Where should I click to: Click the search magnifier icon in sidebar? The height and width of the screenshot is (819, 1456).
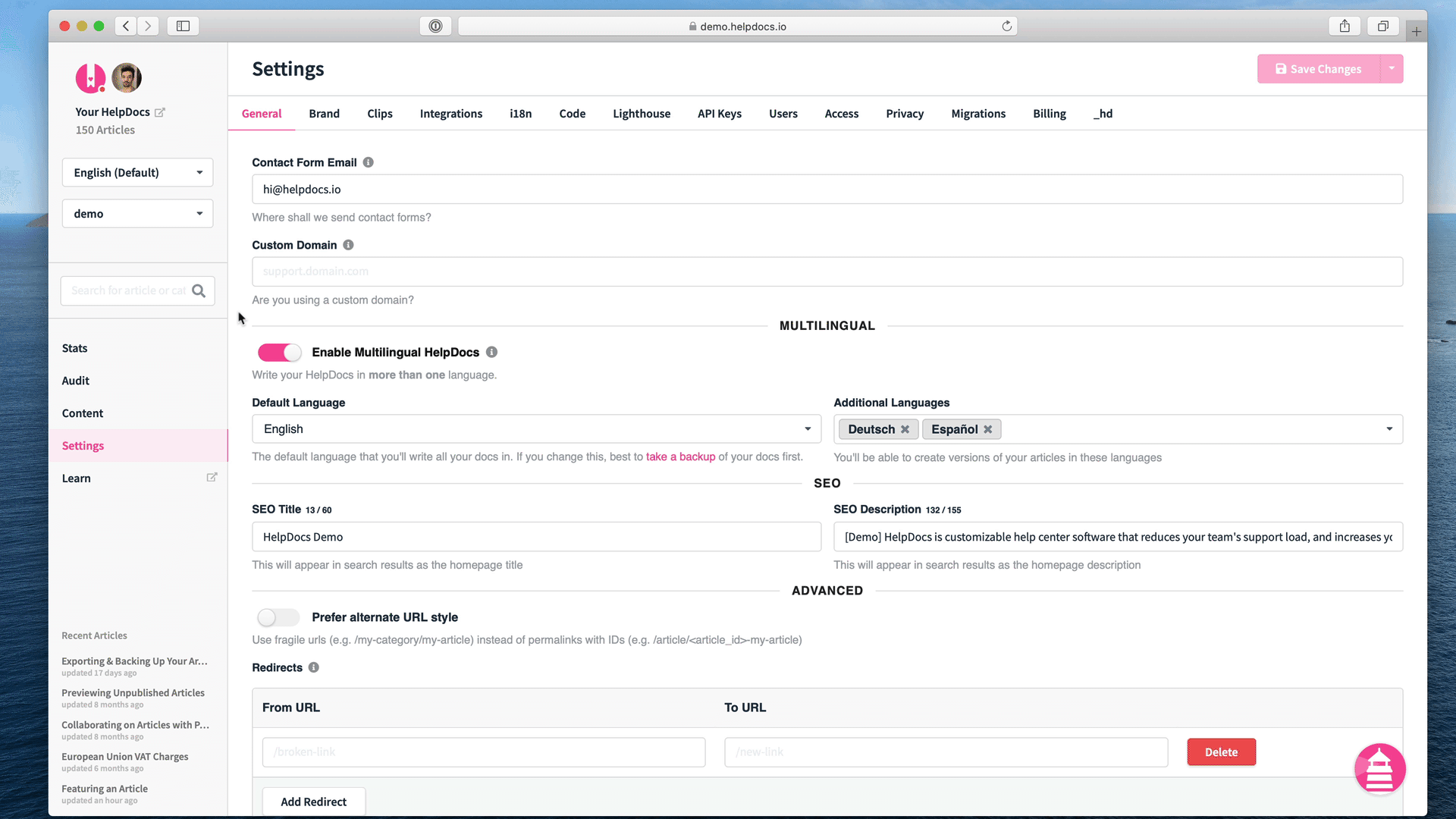pyautogui.click(x=199, y=290)
